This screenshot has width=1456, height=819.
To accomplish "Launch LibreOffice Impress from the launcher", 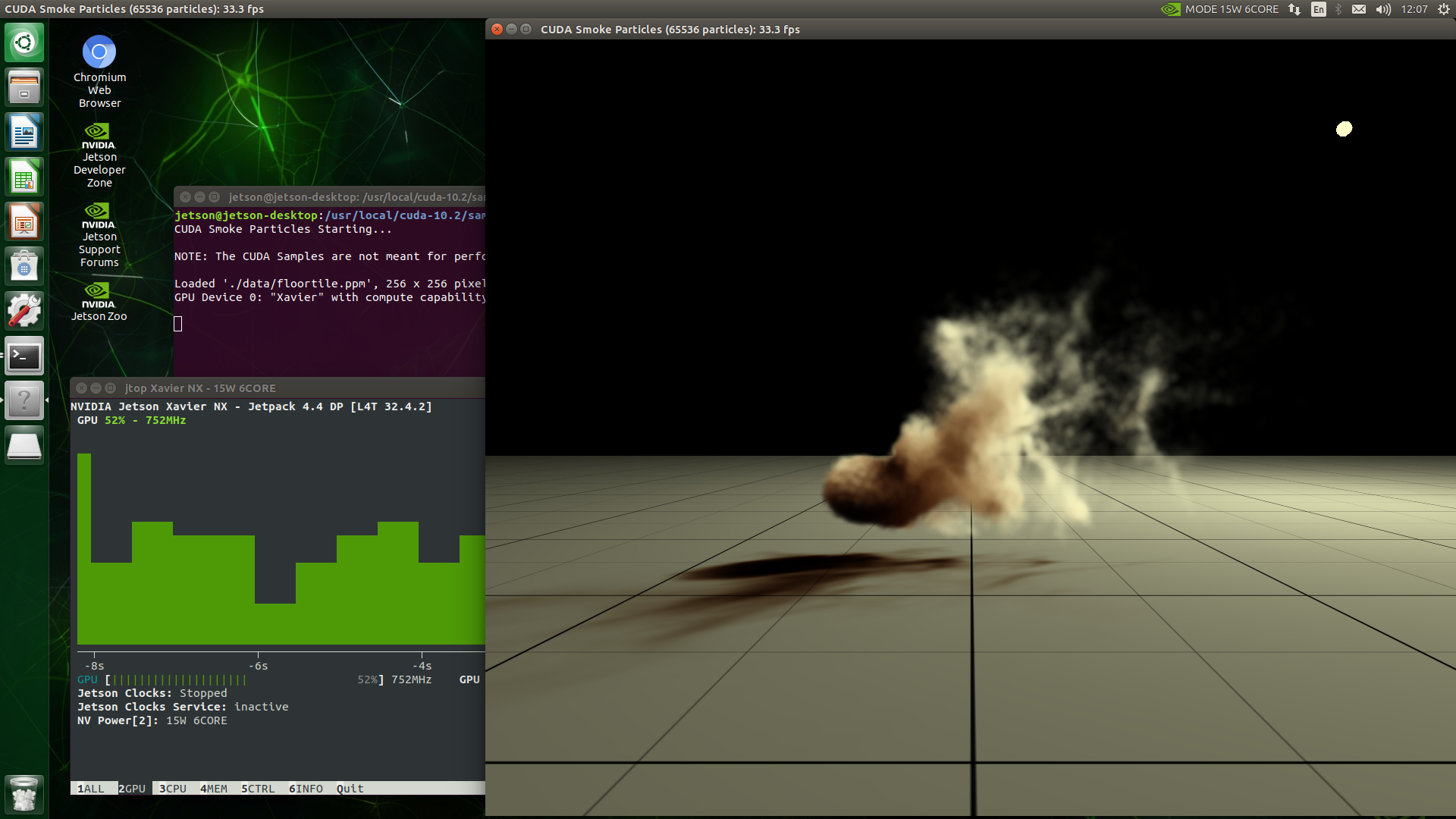I will [24, 221].
